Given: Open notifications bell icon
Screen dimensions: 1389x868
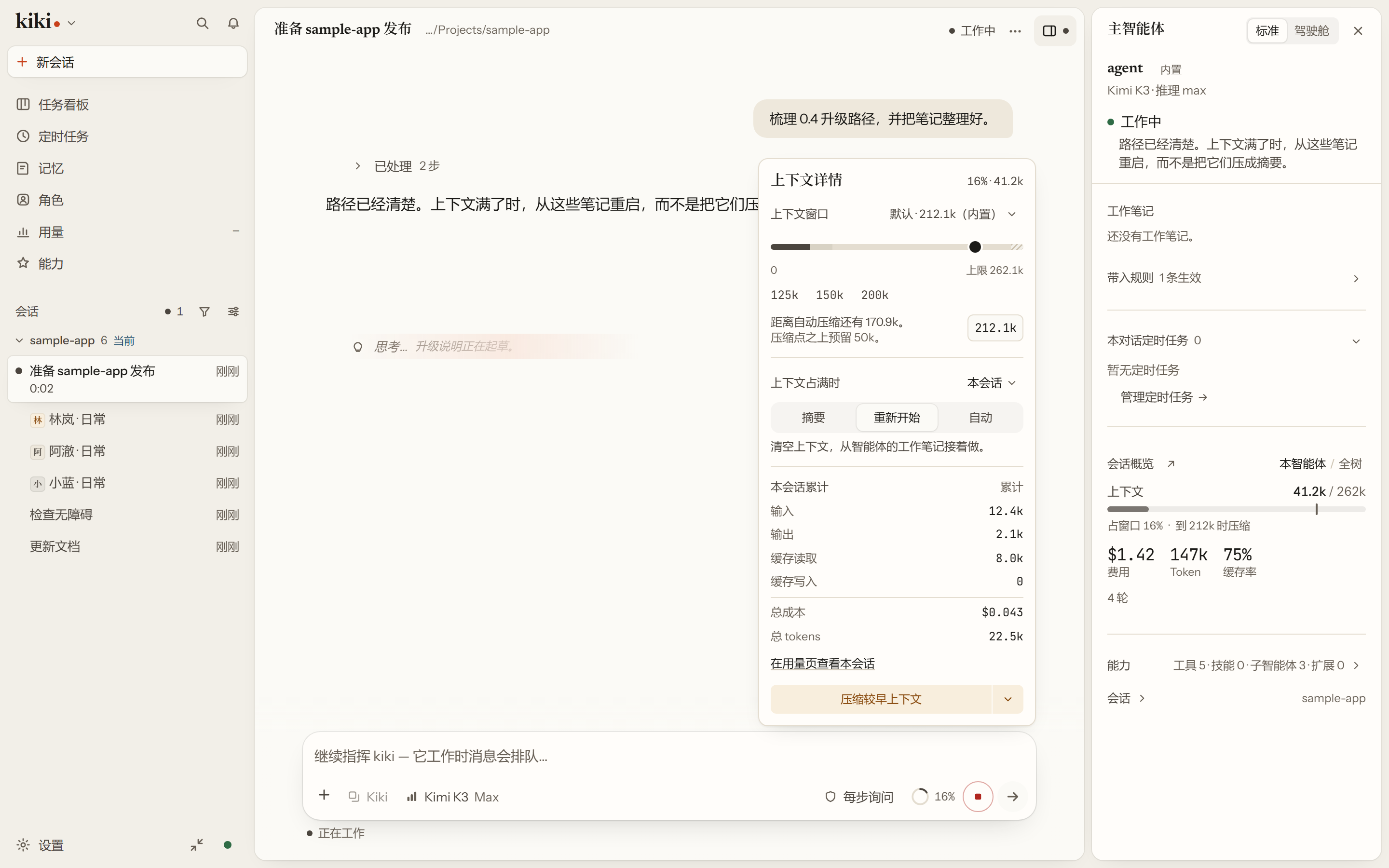Looking at the screenshot, I should [233, 24].
